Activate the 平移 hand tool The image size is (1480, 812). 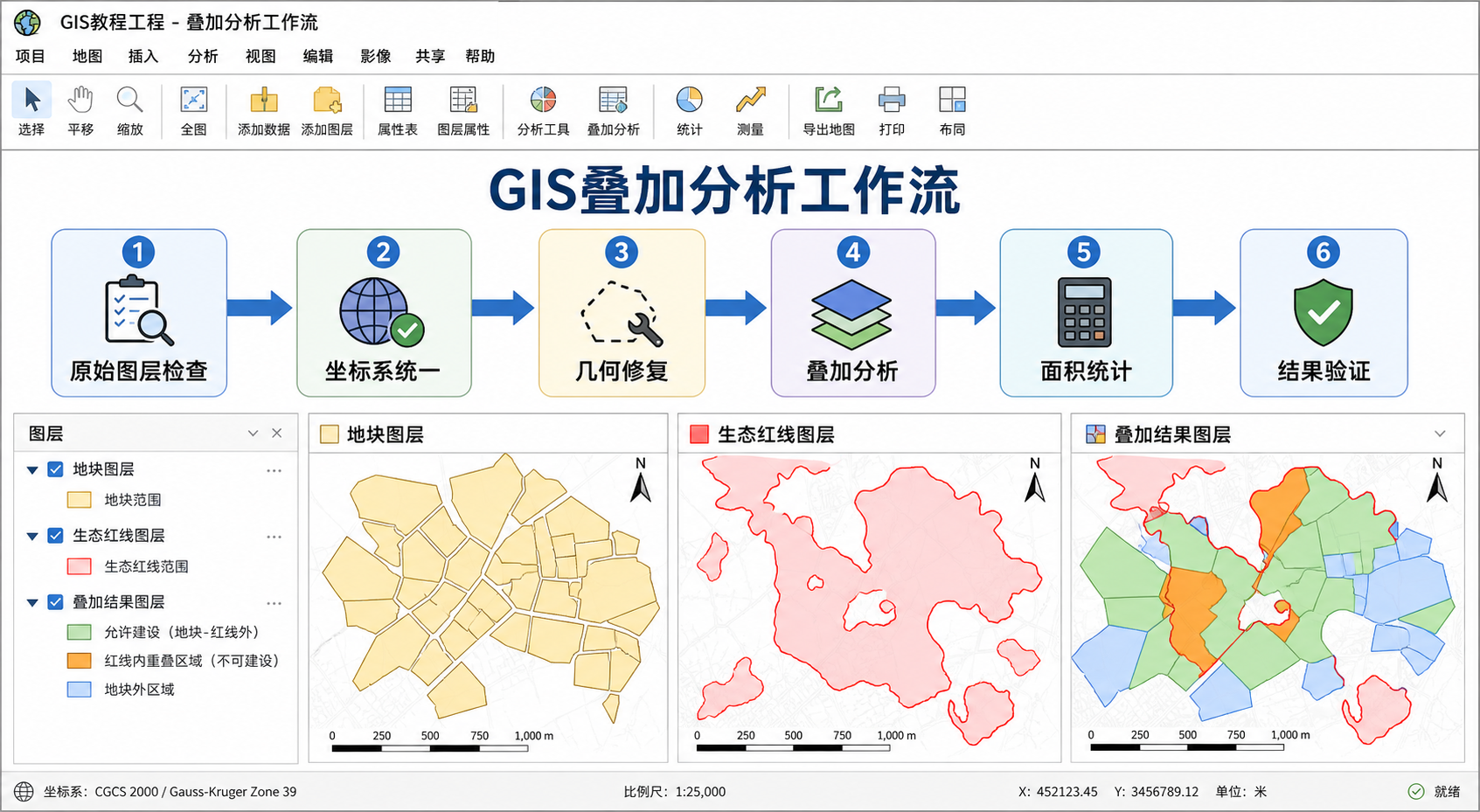(80, 110)
